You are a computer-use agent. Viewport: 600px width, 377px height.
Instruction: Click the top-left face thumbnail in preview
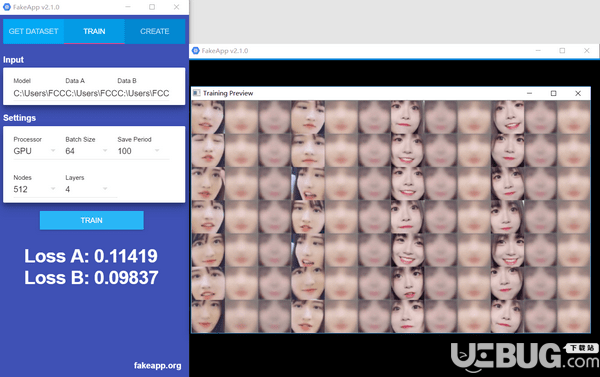click(208, 117)
